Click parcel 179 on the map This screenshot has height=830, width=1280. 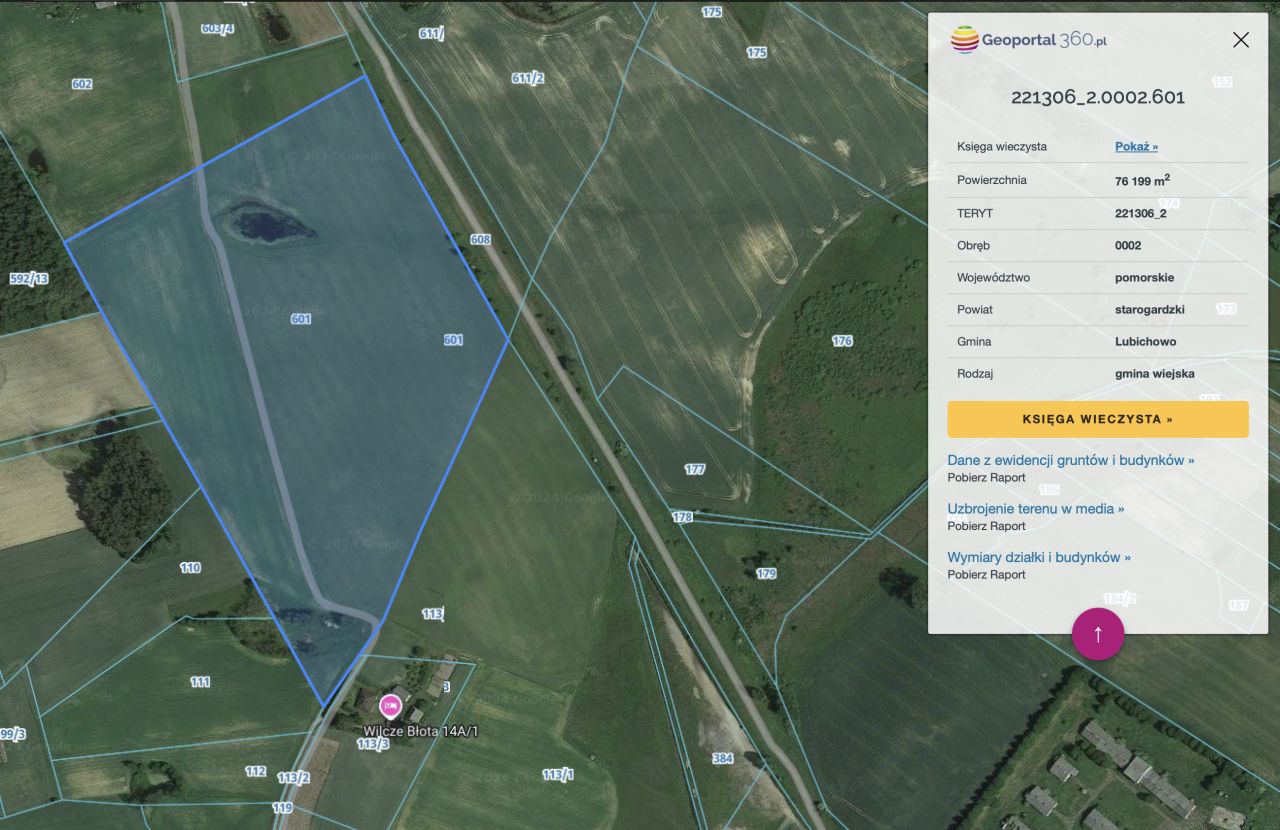[766, 573]
